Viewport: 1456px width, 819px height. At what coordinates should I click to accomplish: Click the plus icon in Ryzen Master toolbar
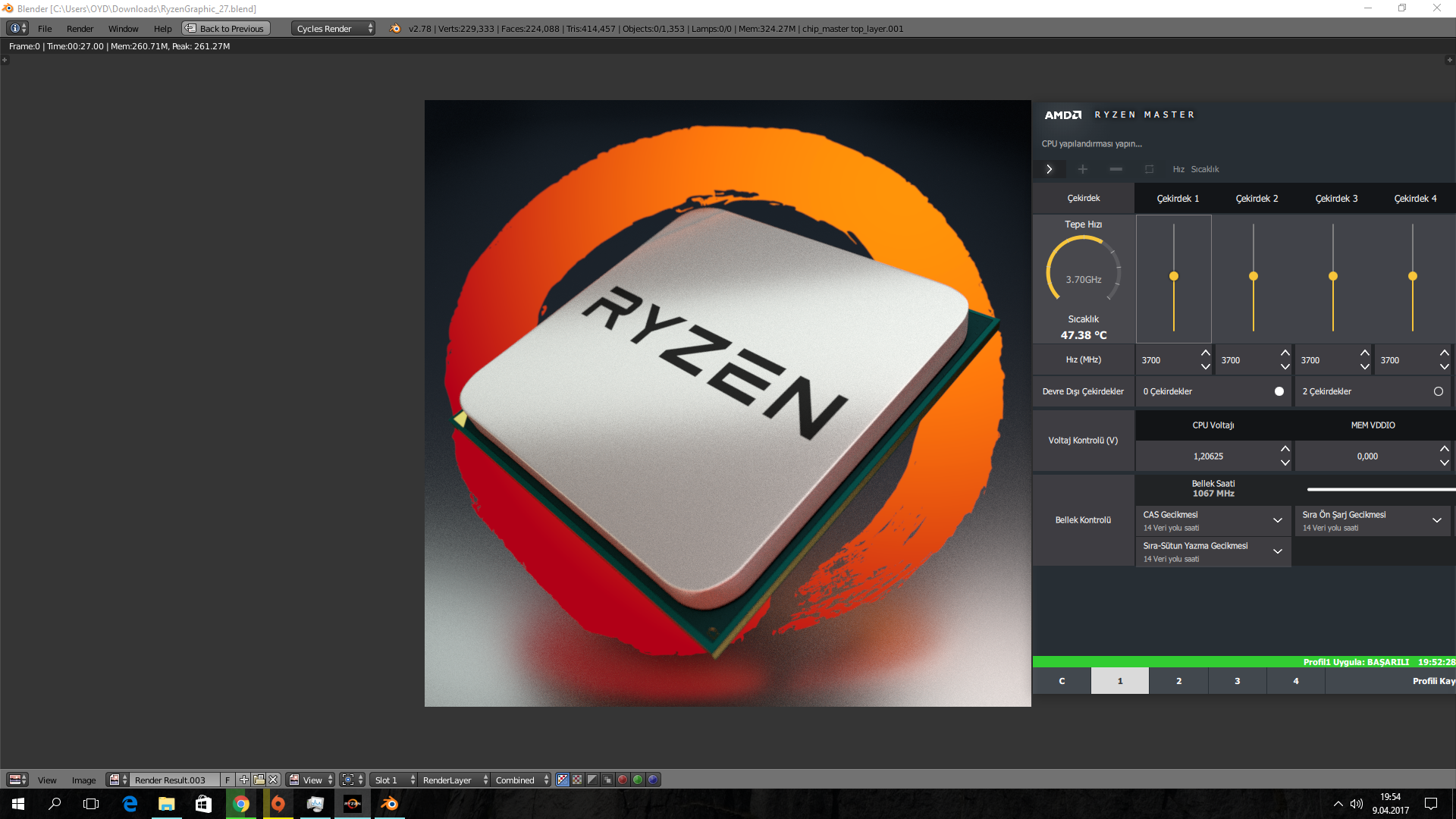click(x=1083, y=169)
